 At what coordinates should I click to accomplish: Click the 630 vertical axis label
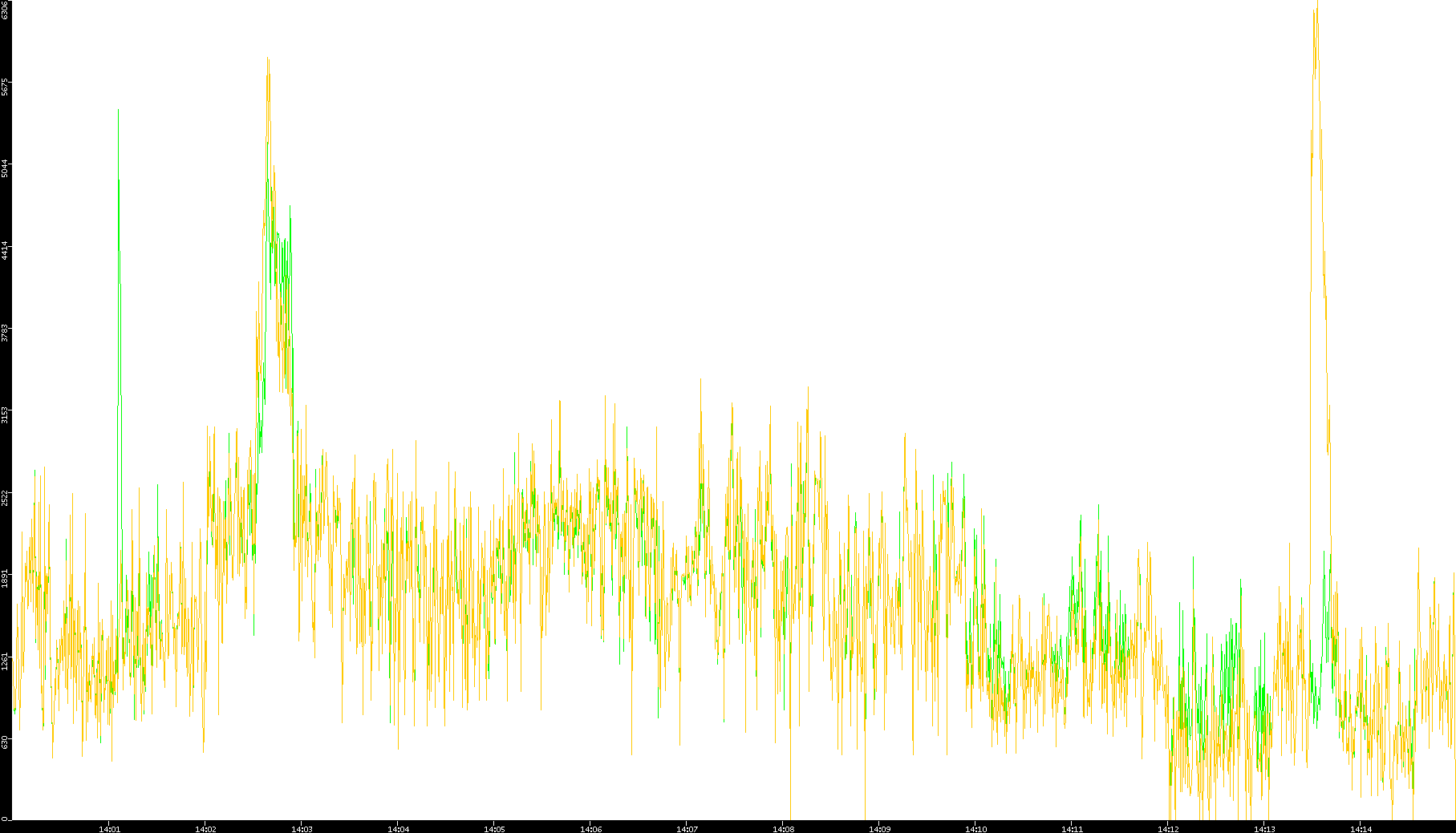pos(5,743)
